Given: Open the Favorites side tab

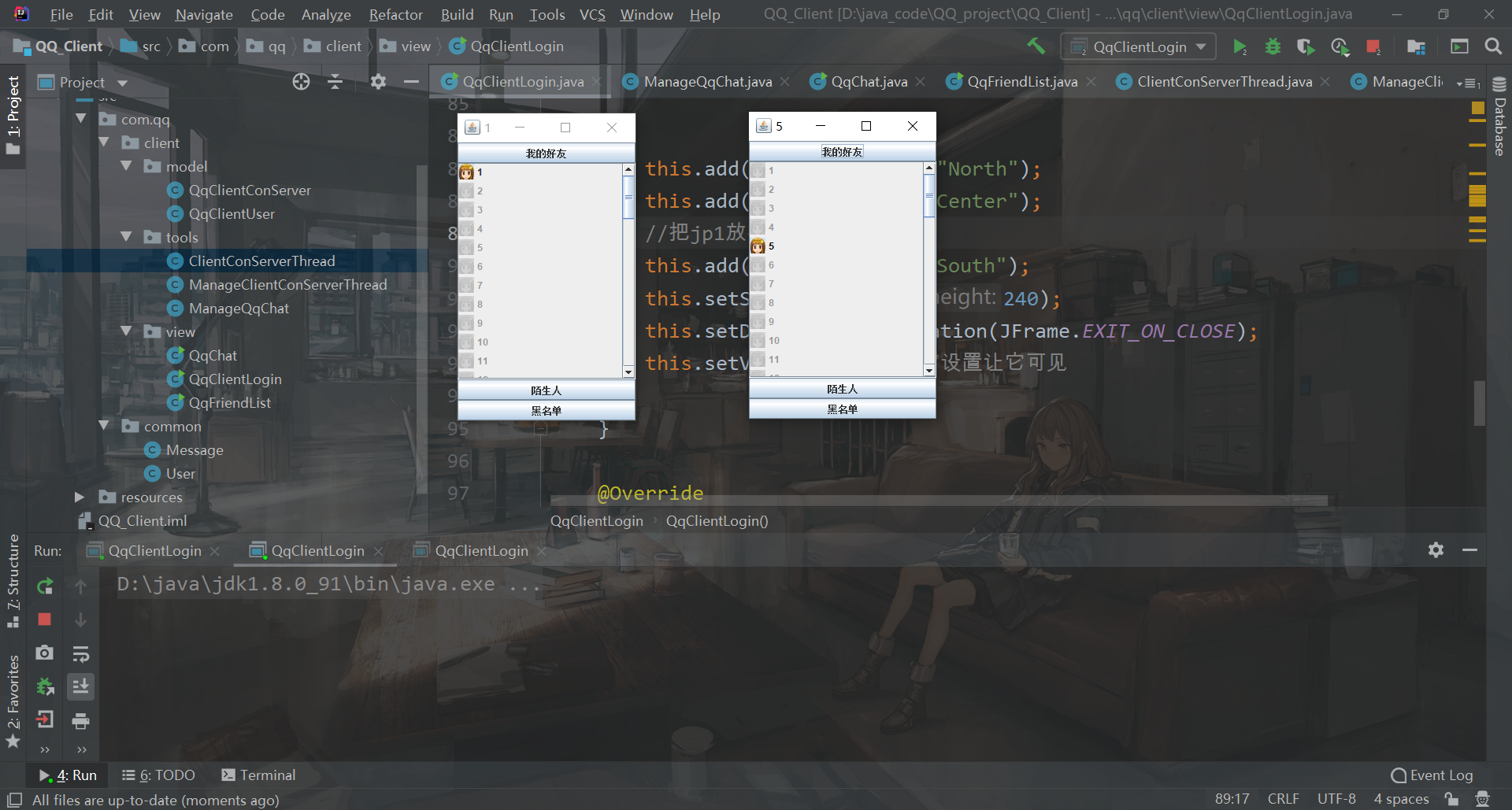Looking at the screenshot, I should point(13,701).
